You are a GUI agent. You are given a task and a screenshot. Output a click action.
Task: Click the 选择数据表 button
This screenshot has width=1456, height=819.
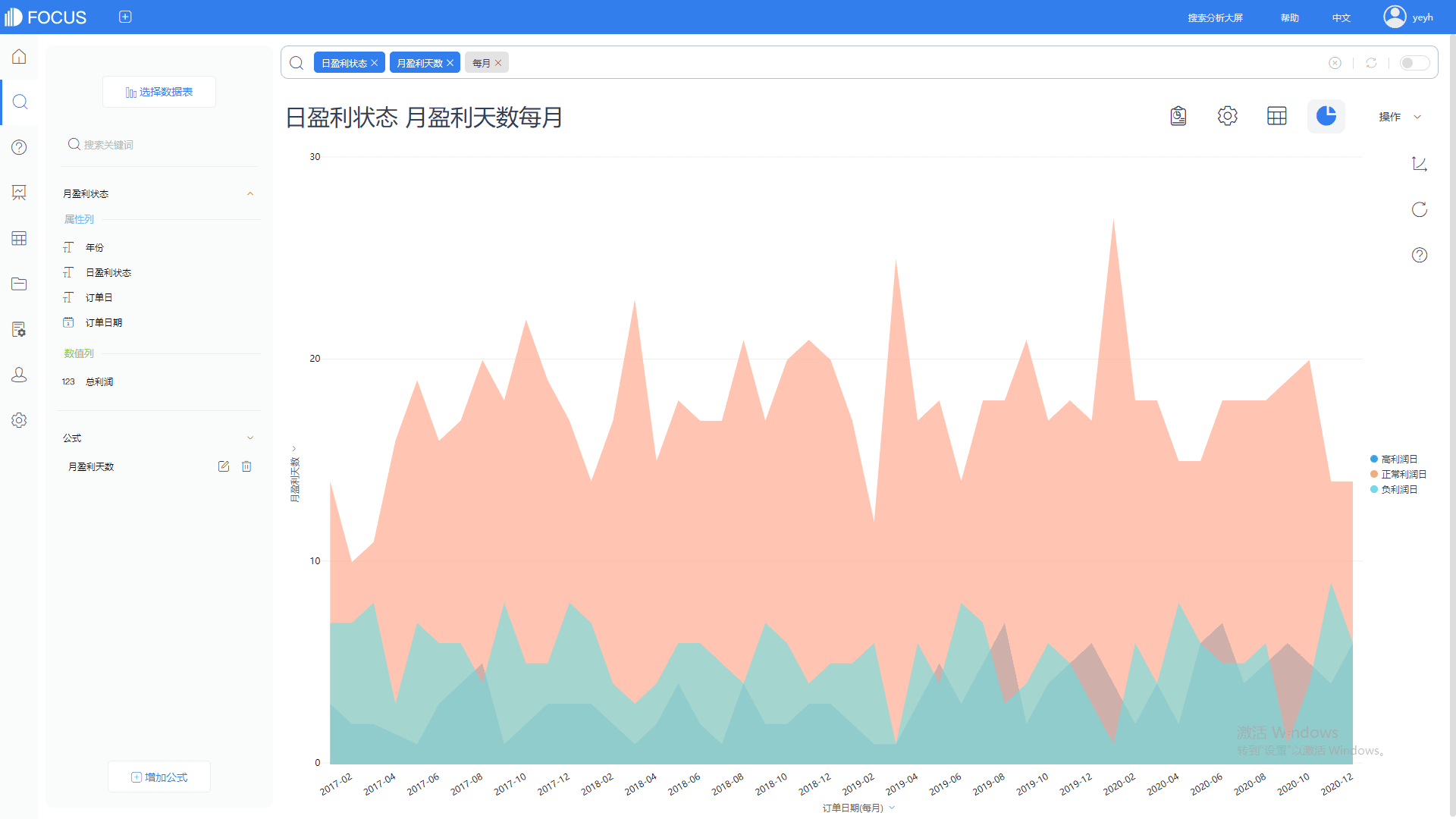click(x=159, y=92)
